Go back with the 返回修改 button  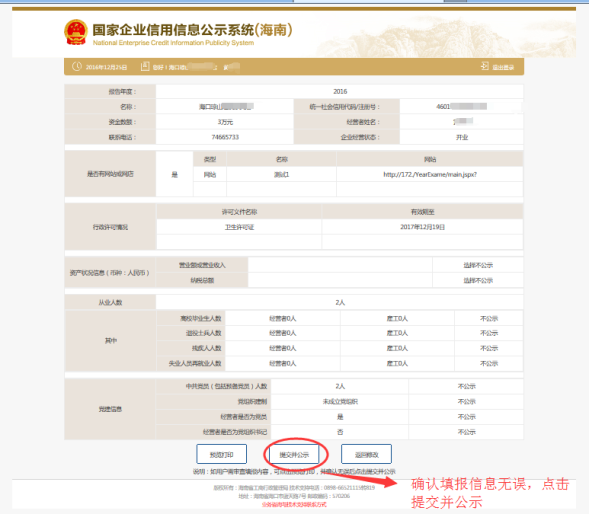coord(367,455)
